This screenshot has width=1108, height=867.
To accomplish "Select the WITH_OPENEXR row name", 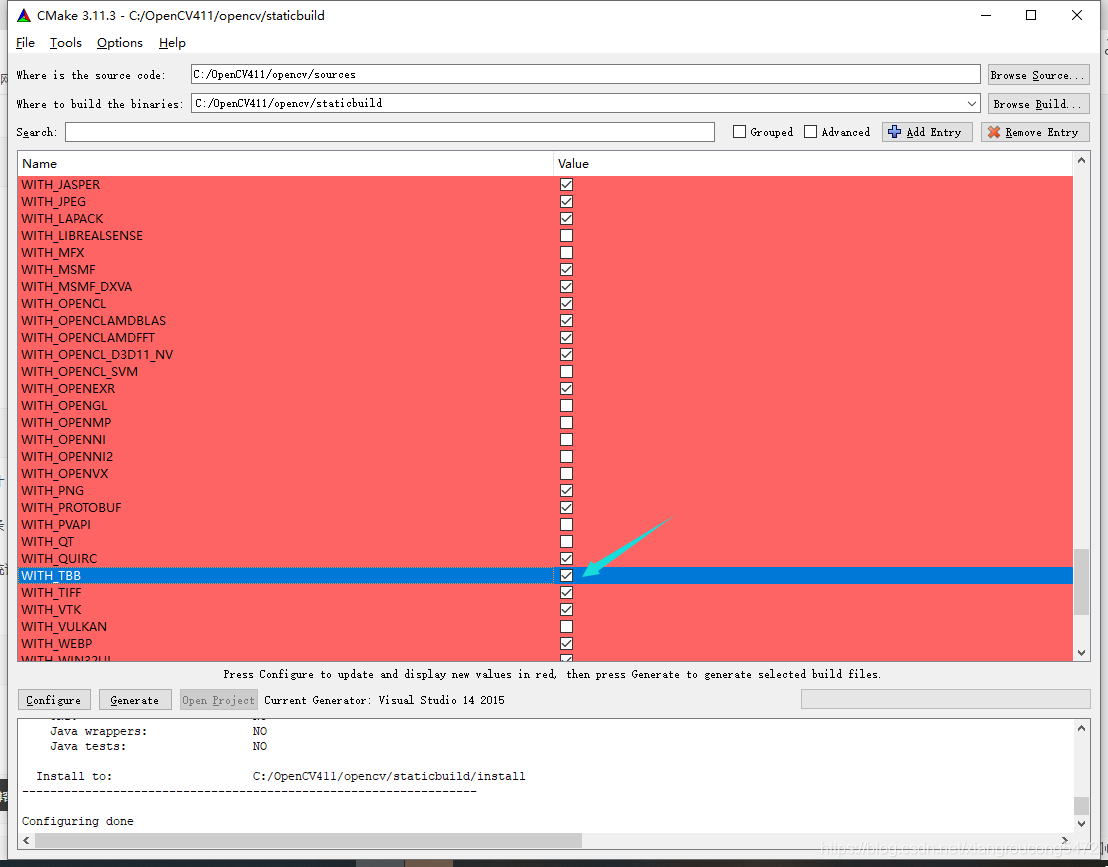I will coord(68,389).
